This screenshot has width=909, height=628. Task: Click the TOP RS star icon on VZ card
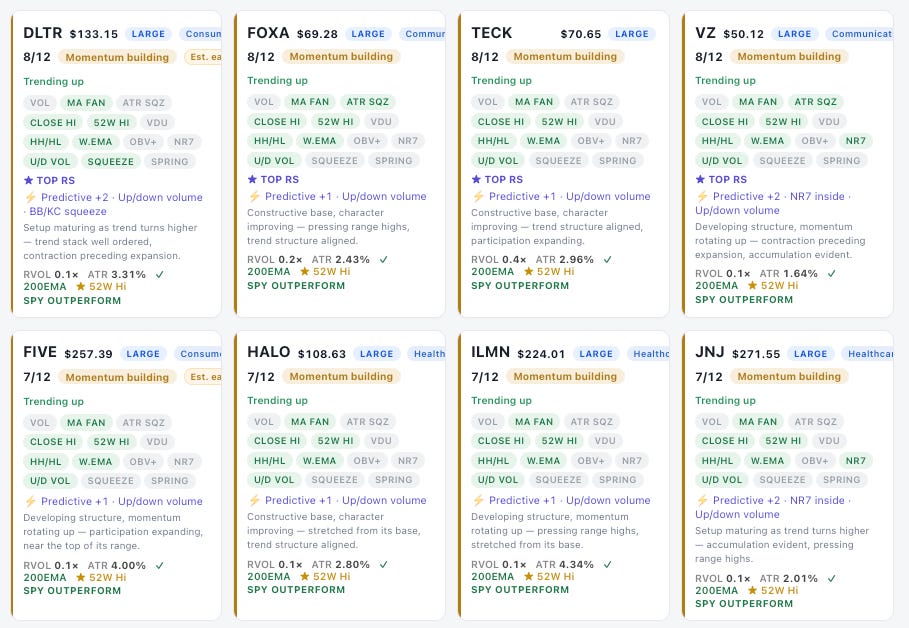pos(700,179)
